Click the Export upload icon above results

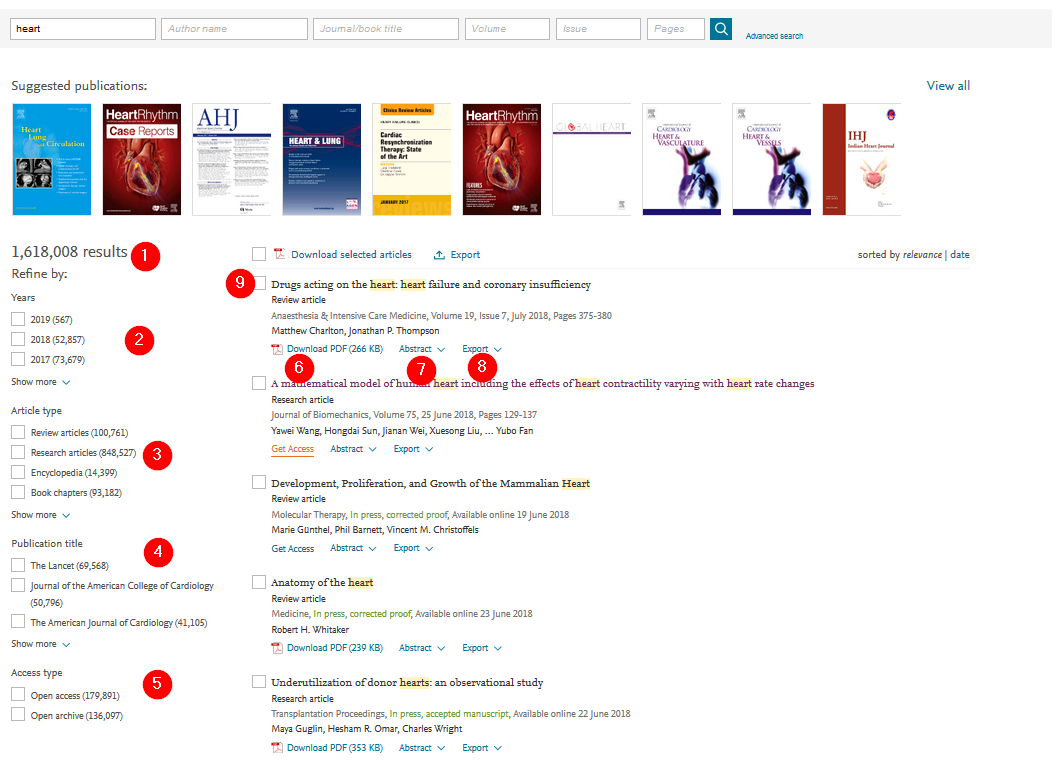(x=439, y=255)
